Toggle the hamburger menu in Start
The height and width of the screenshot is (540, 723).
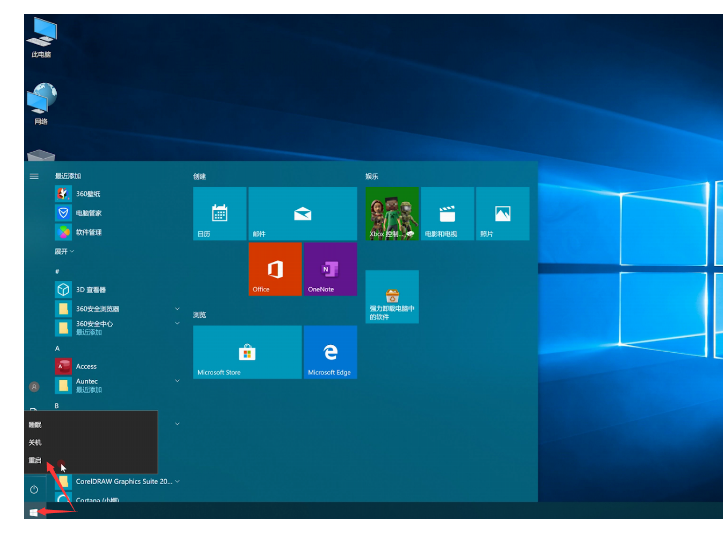tap(34, 176)
